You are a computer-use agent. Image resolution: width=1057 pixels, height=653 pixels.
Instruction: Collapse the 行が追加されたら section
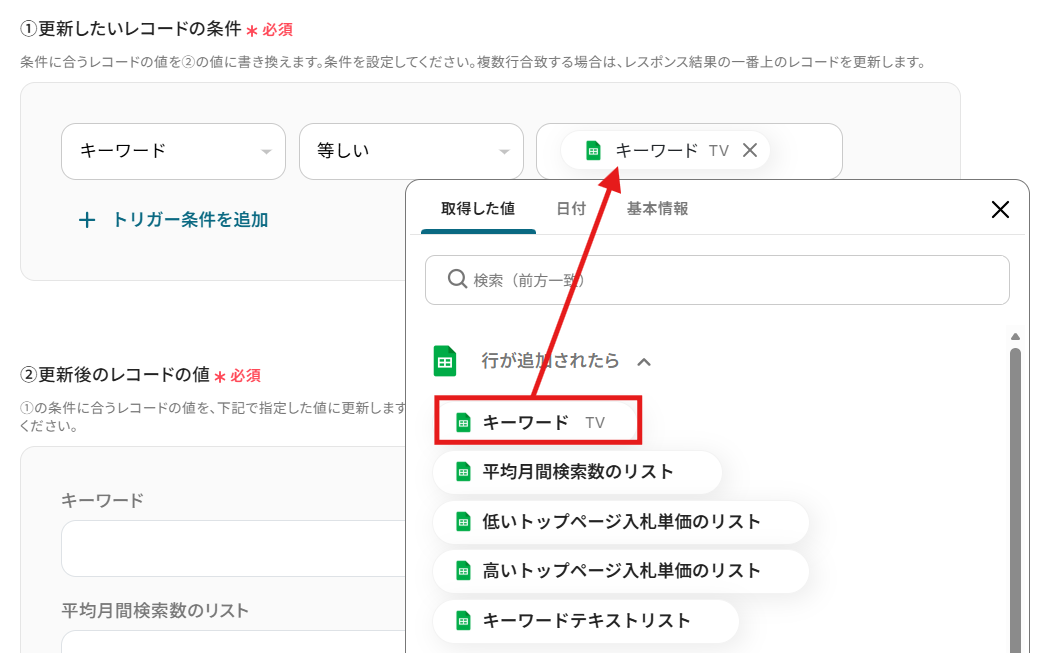[x=644, y=361]
